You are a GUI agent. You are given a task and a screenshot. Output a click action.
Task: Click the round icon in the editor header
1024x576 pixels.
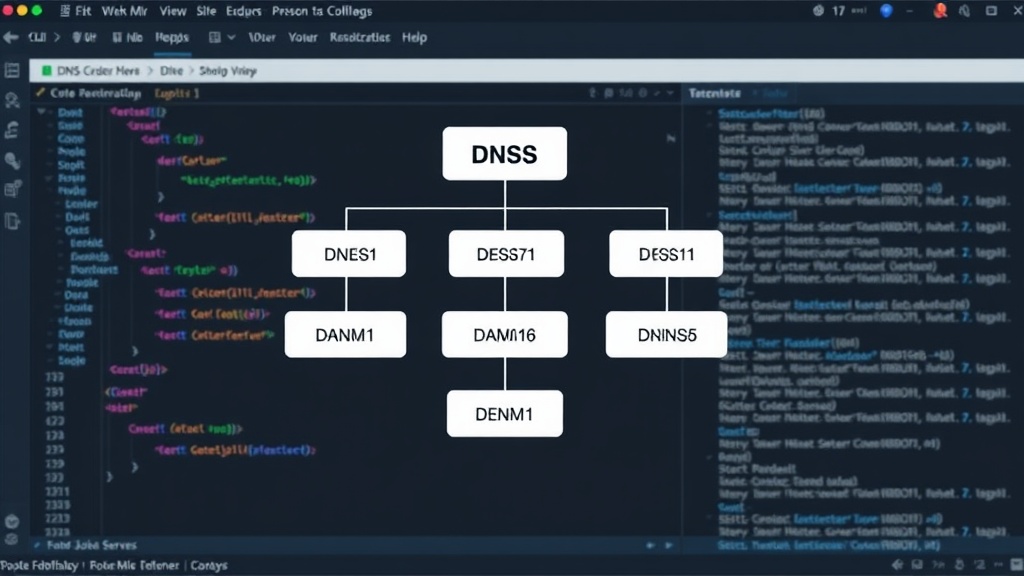pos(643,93)
